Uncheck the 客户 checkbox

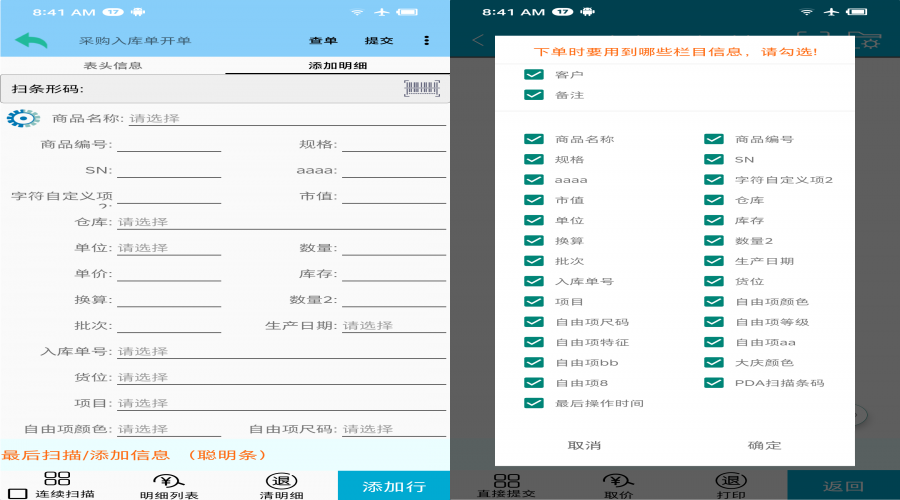coord(534,75)
